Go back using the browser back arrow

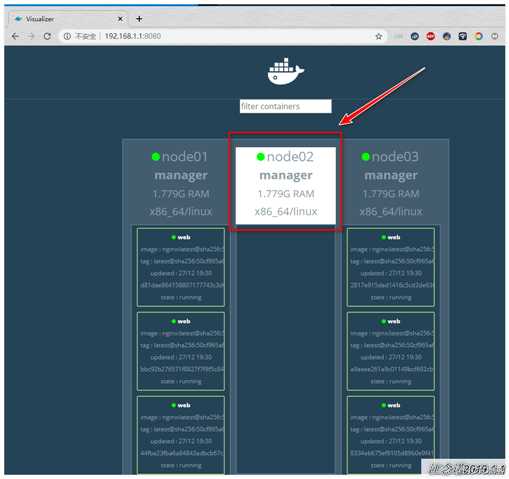pos(15,36)
